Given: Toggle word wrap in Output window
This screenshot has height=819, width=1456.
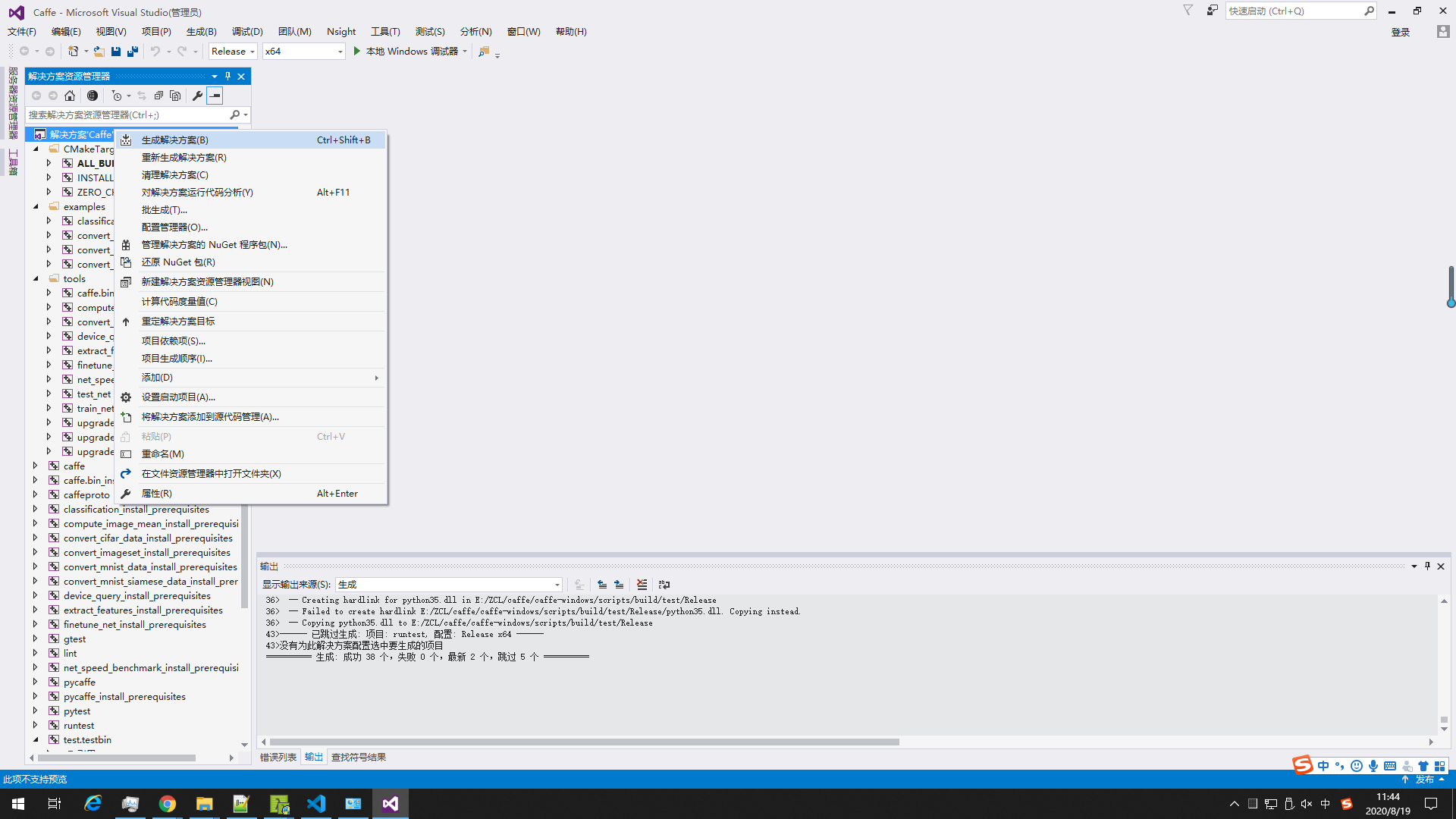Looking at the screenshot, I should pos(664,585).
